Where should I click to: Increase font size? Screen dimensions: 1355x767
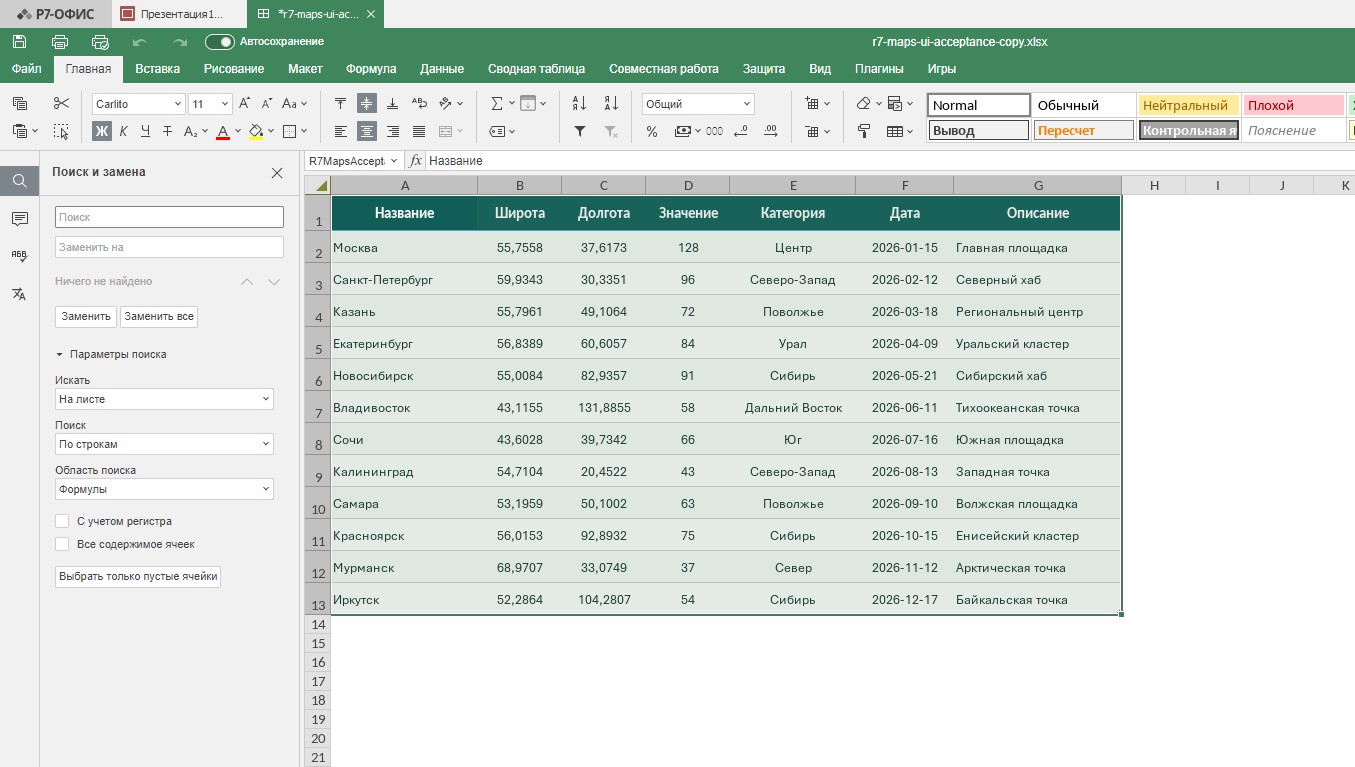245,103
